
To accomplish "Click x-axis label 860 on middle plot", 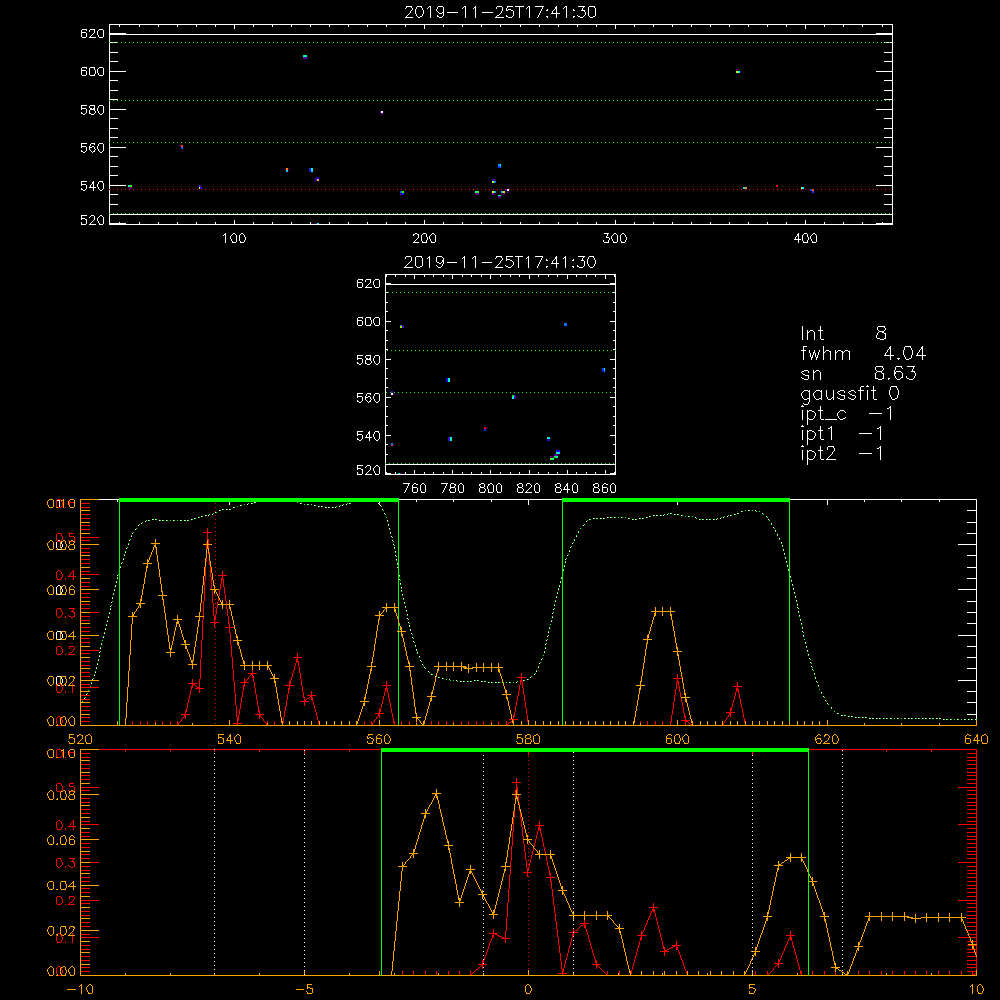I will [x=605, y=489].
